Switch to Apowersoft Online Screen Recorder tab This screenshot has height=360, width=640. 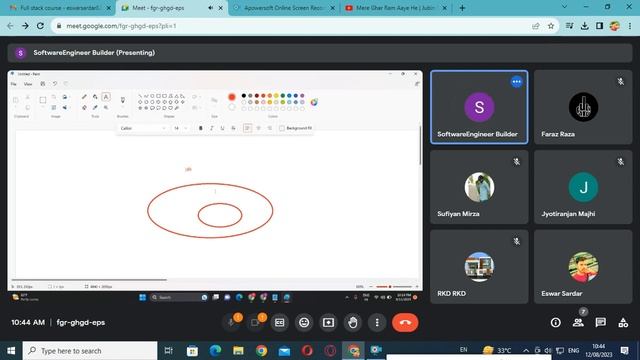pos(284,8)
